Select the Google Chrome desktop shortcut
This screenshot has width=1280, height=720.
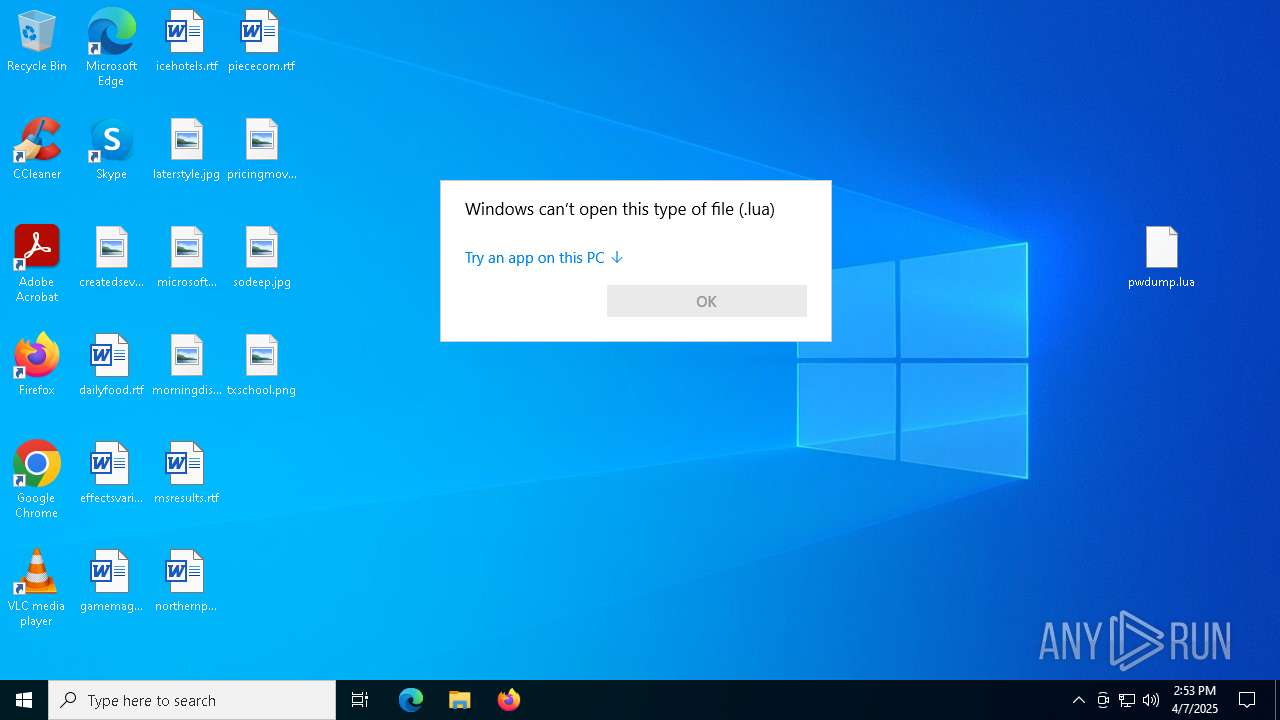[x=37, y=480]
